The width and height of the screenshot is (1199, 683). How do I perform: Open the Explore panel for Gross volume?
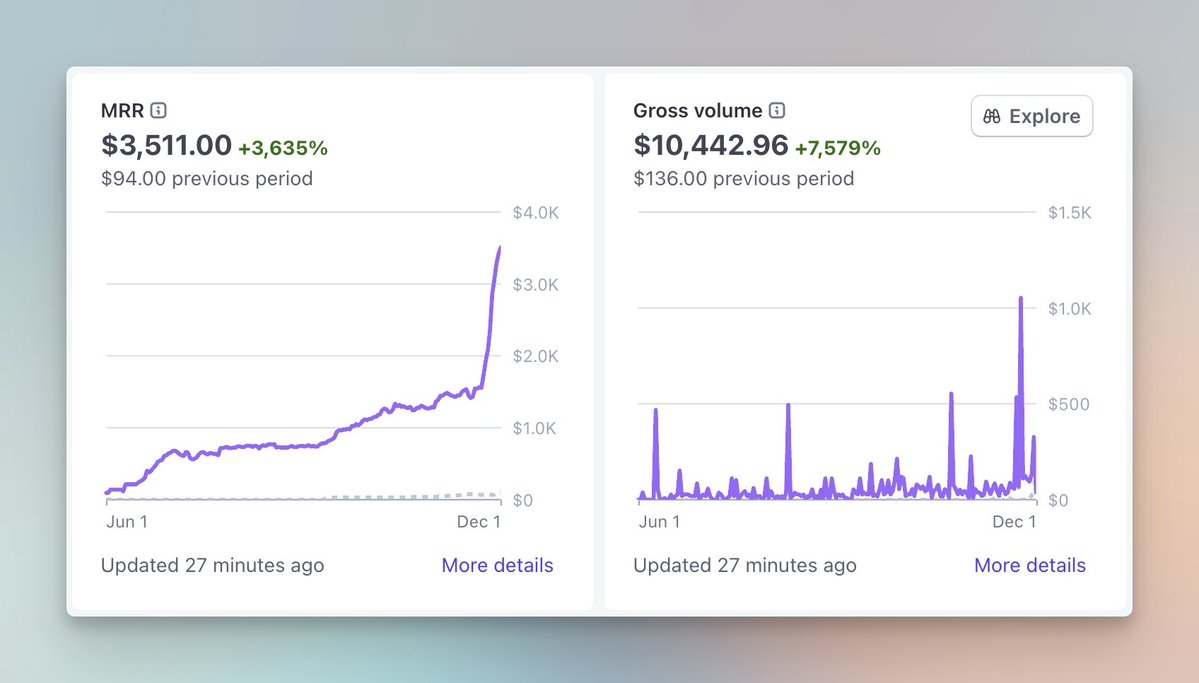pos(1031,116)
